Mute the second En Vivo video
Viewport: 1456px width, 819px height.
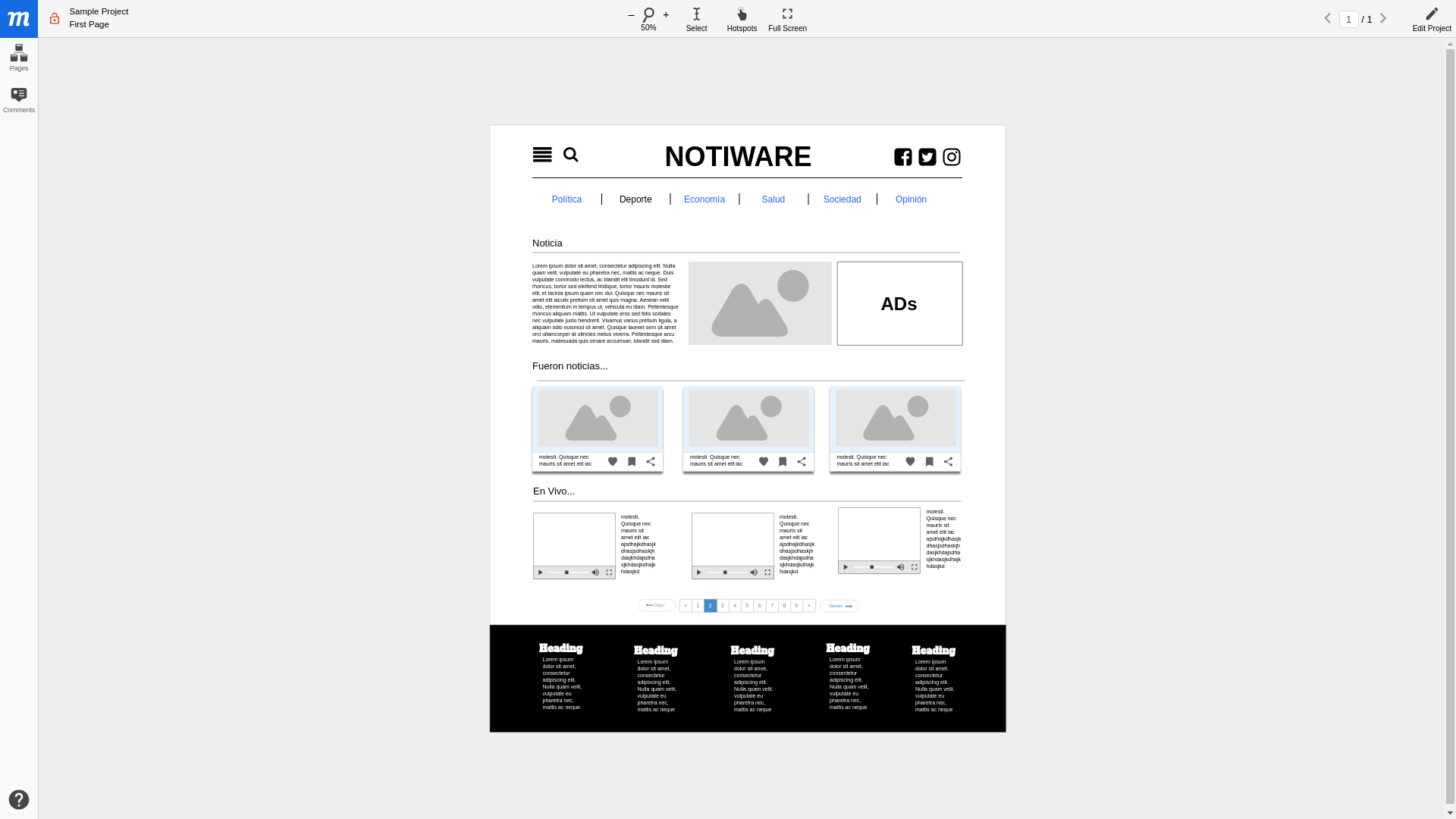(x=754, y=573)
